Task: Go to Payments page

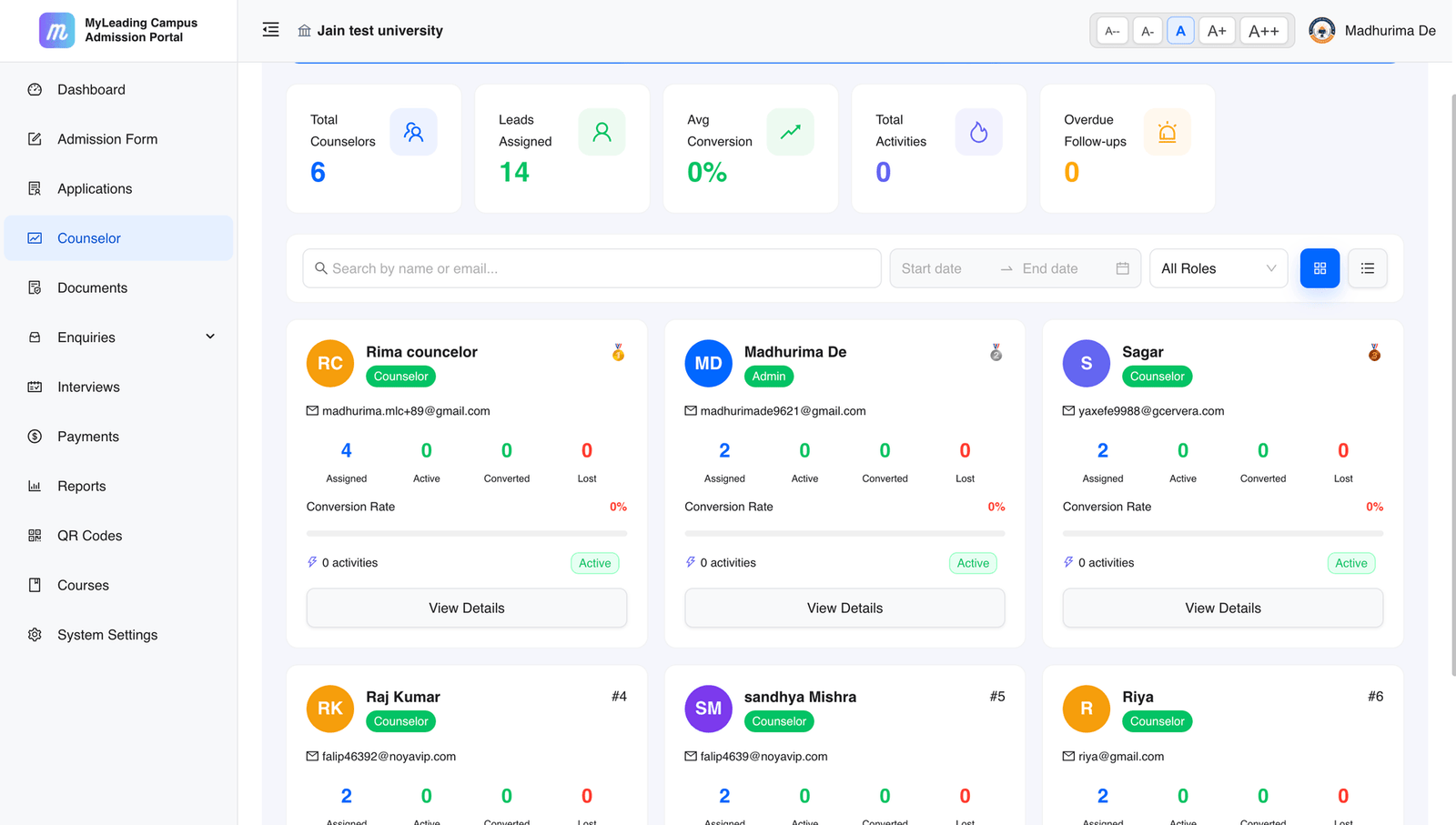Action: pyautogui.click(x=118, y=437)
